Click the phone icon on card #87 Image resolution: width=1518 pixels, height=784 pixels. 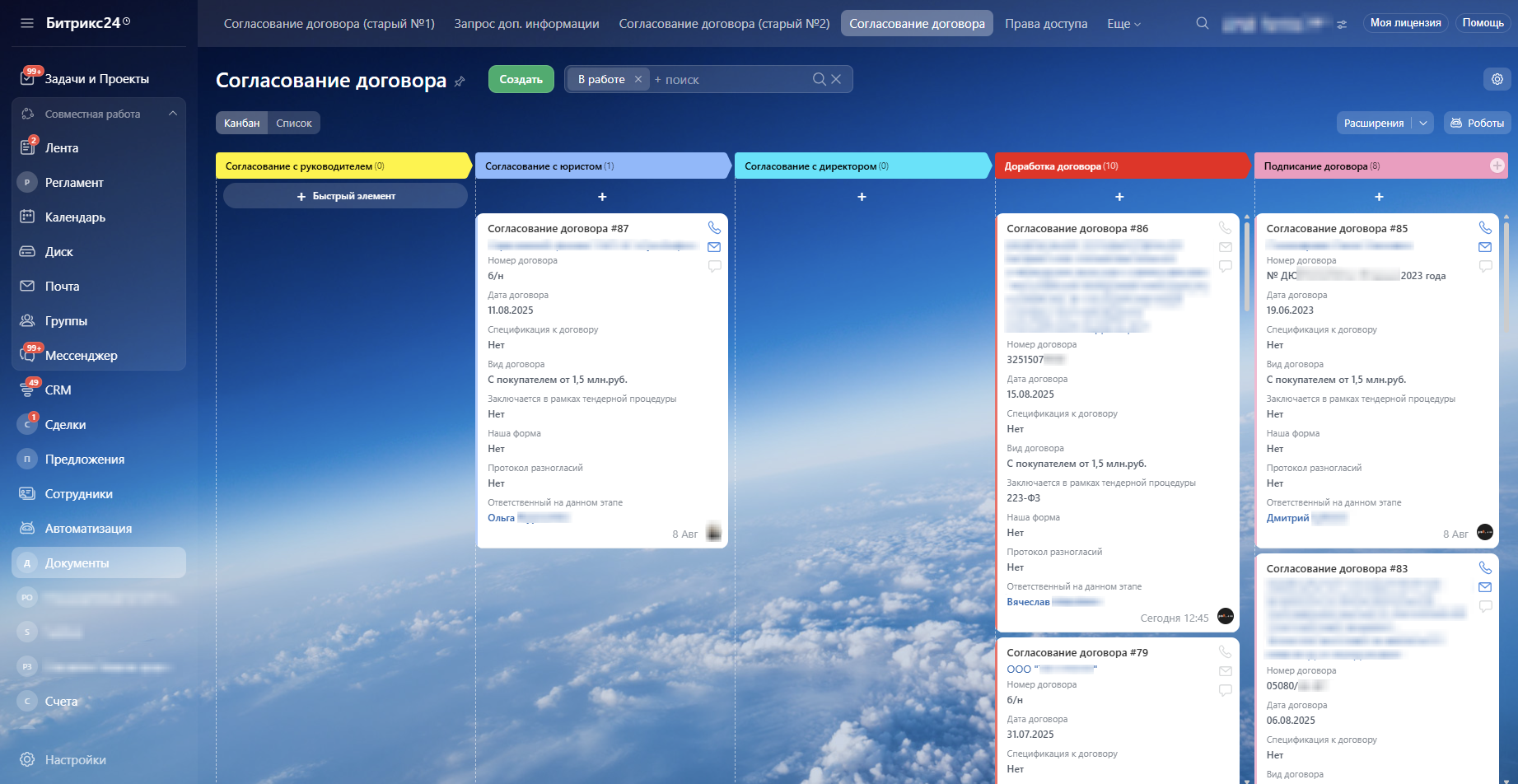(714, 227)
